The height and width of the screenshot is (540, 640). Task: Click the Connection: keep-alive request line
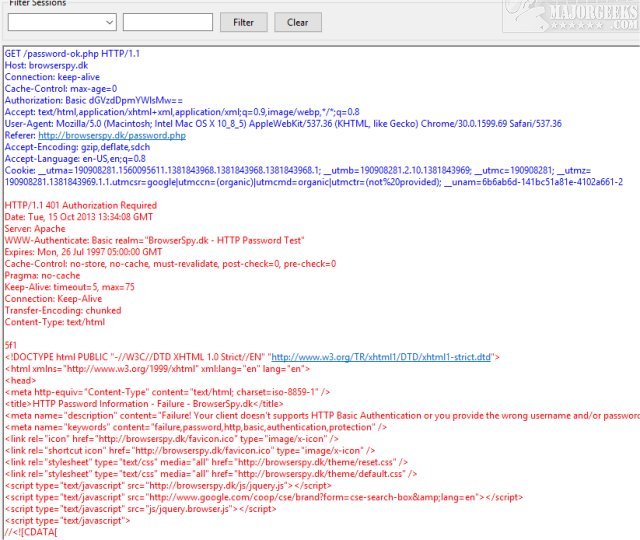[x=52, y=77]
